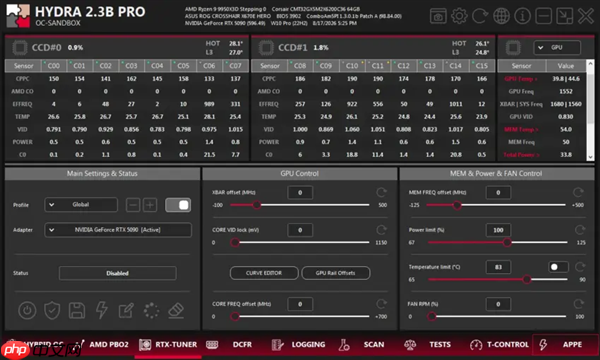Click the CORE VID lock value field
Image resolution: width=600 pixels, height=360 pixels.
pos(300,230)
